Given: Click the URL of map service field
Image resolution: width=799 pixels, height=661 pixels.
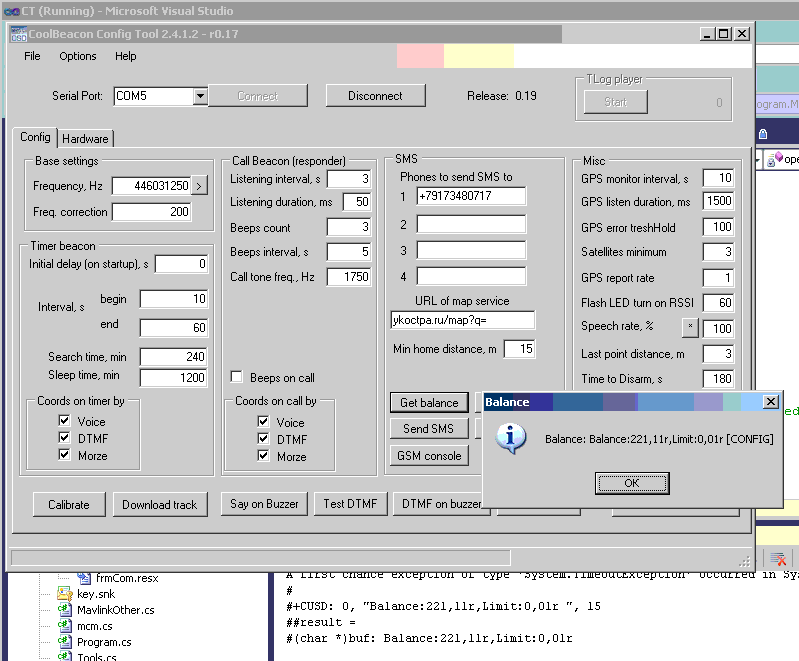Looking at the screenshot, I should (x=462, y=320).
